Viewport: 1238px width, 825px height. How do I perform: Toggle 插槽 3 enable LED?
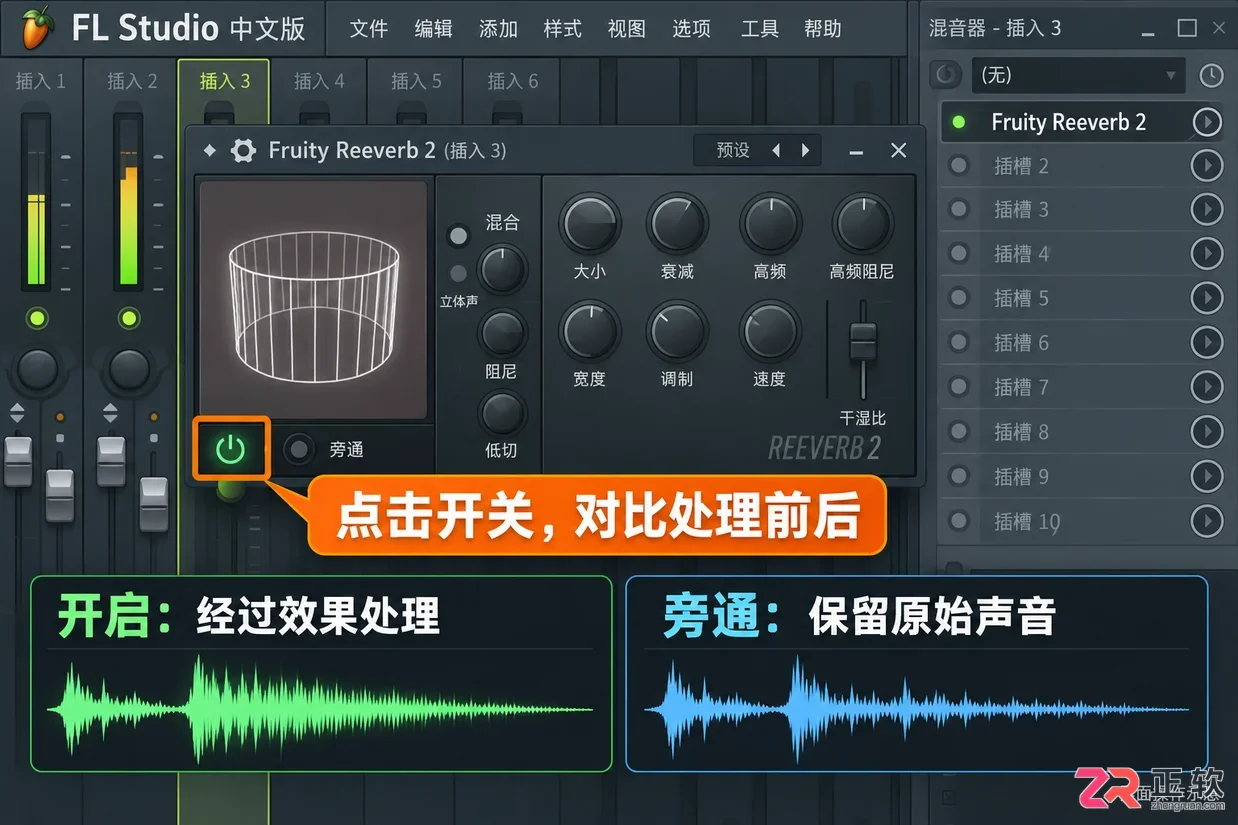pyautogui.click(x=959, y=210)
